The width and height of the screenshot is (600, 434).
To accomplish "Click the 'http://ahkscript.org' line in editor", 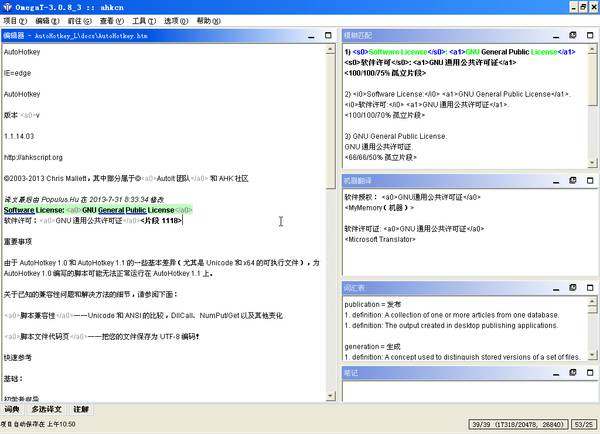I will coord(33,157).
